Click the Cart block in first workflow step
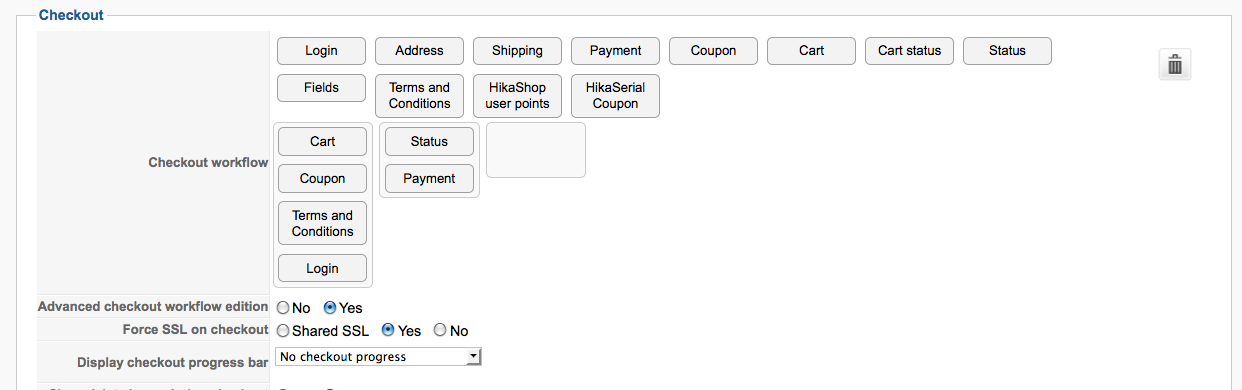 point(322,142)
